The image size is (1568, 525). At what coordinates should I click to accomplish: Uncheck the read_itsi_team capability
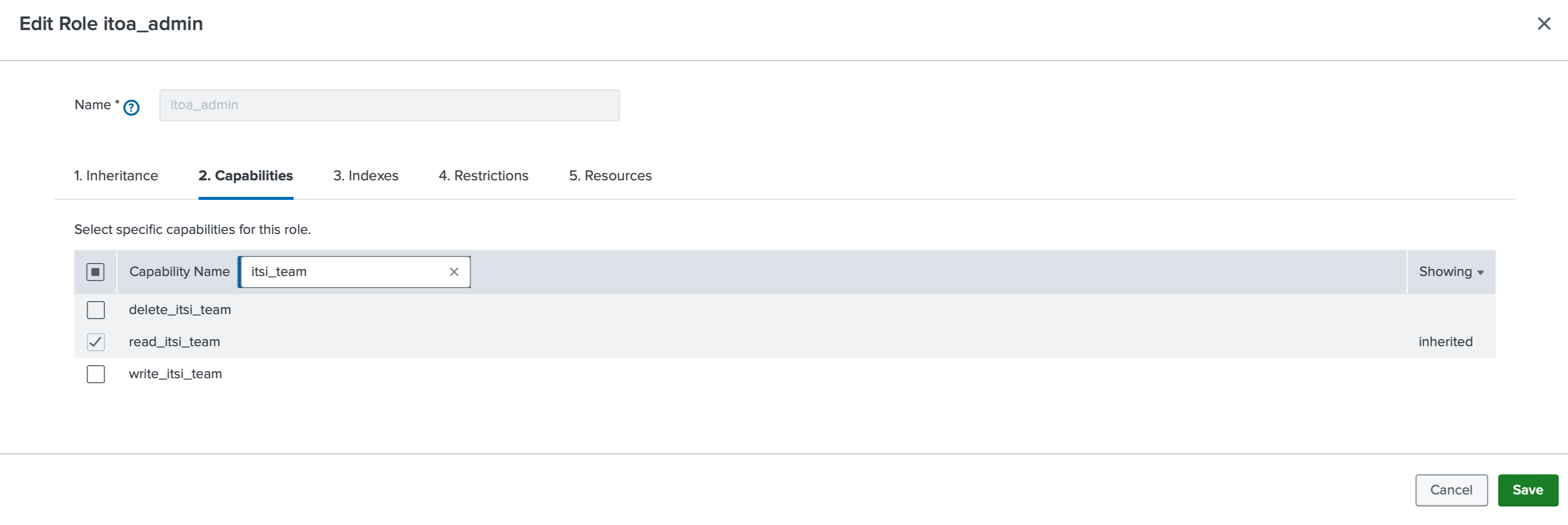(96, 342)
